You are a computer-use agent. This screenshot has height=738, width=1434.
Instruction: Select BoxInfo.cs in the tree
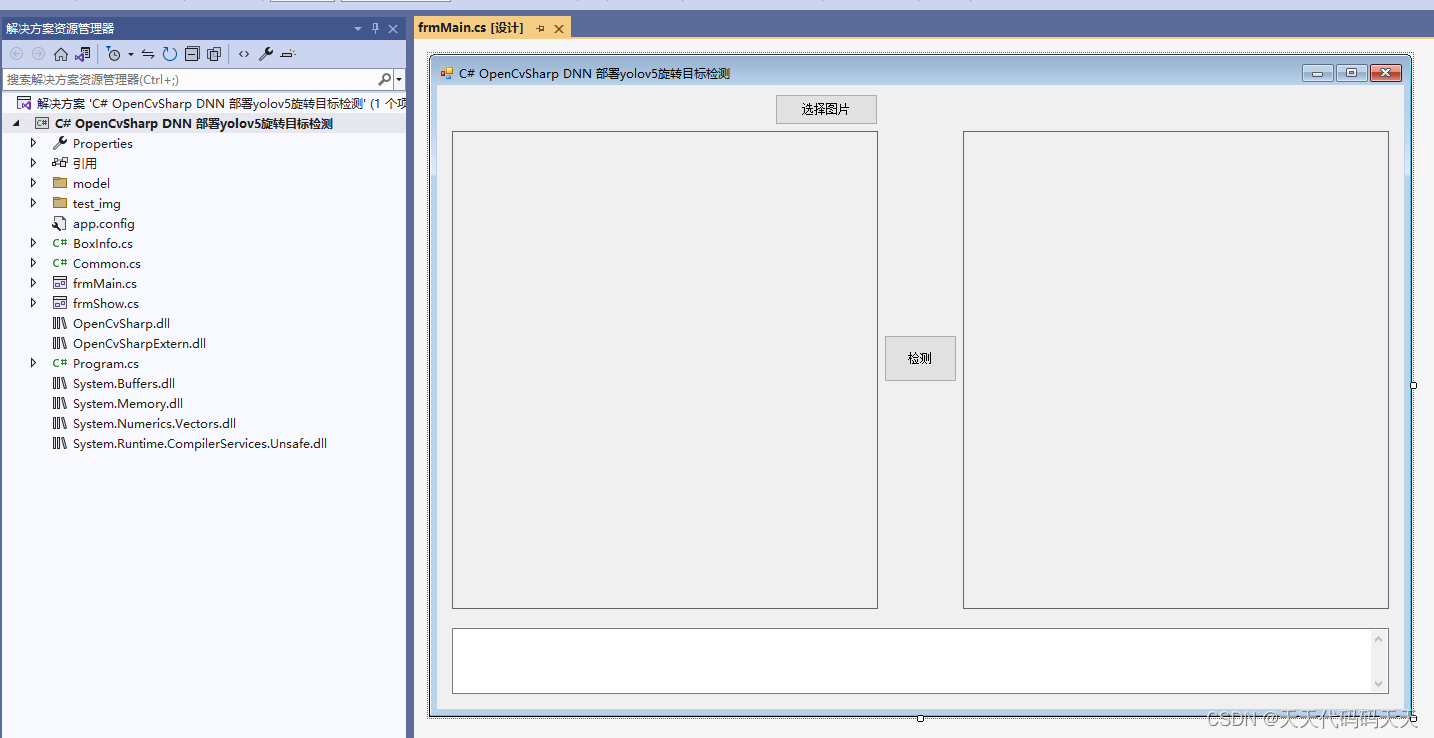tap(102, 243)
